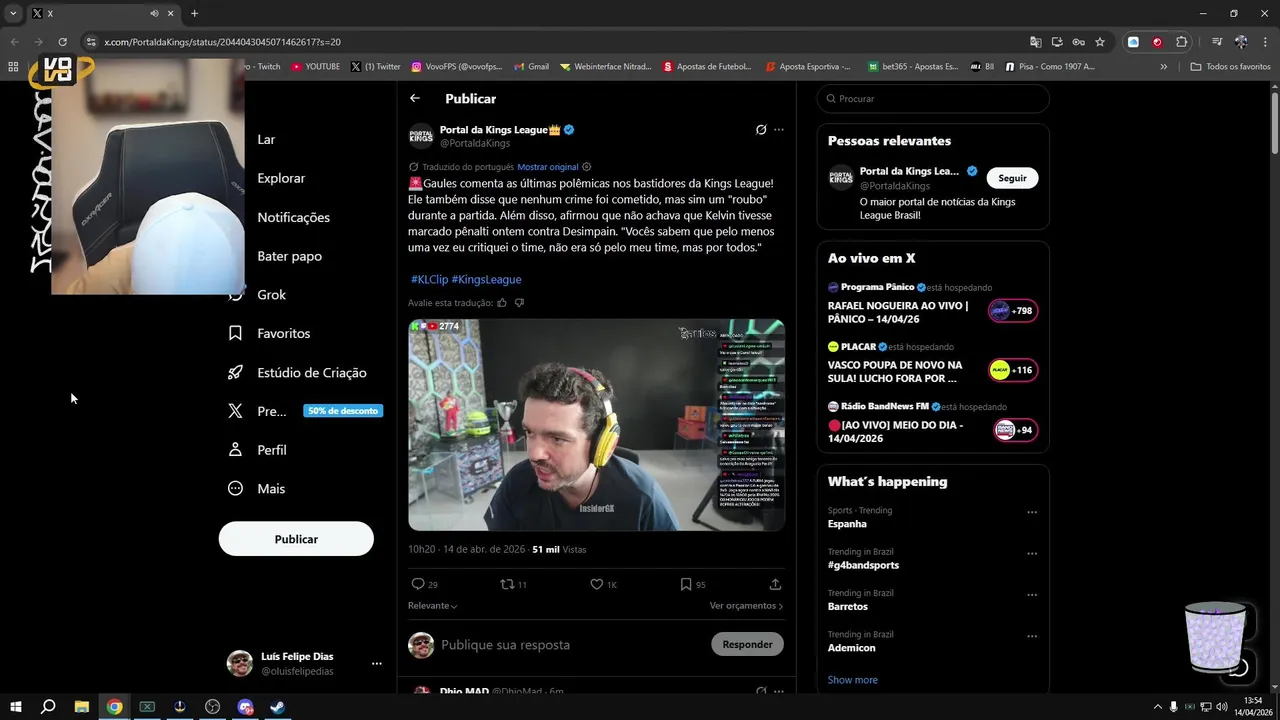Open main post's three-dot menu
The height and width of the screenshot is (720, 1280).
(x=779, y=130)
